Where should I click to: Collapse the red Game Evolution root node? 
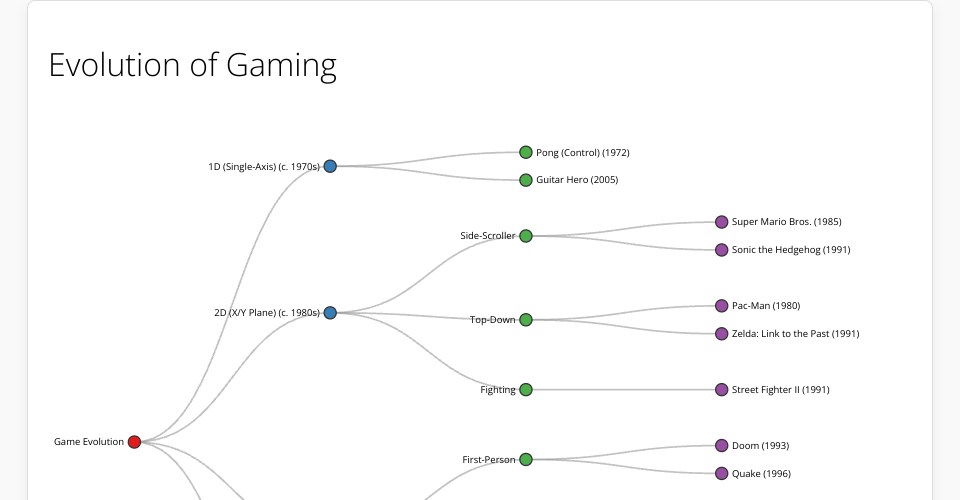[x=134, y=442]
